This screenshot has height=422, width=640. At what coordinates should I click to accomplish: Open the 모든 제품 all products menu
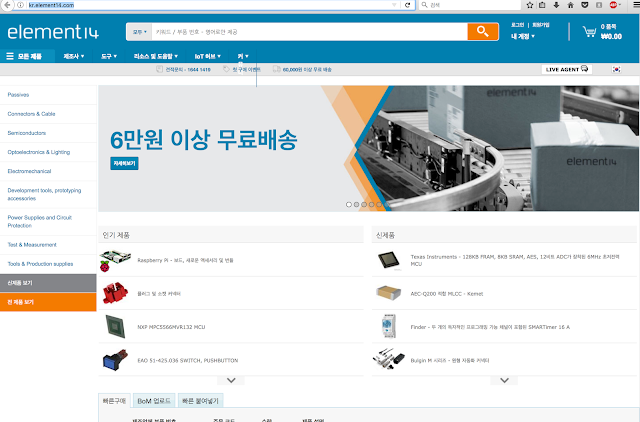pyautogui.click(x=27, y=56)
